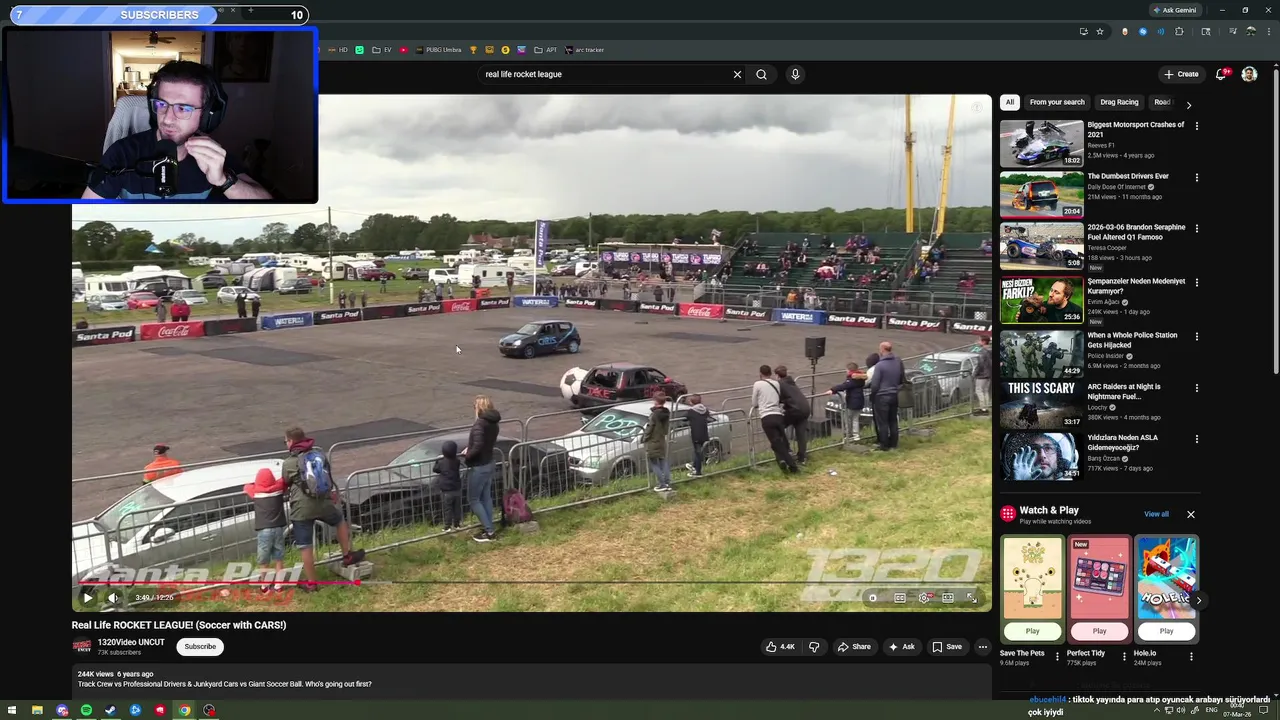Open 'Biggest Motorsport Crashes of 2021' thumbnail
1280x720 pixels.
pos(1041,143)
